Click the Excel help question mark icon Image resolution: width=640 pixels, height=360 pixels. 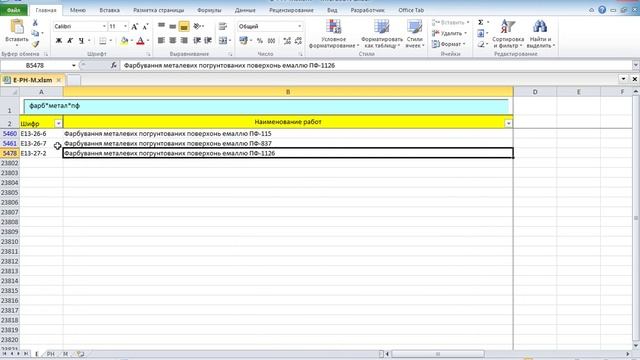pos(602,10)
